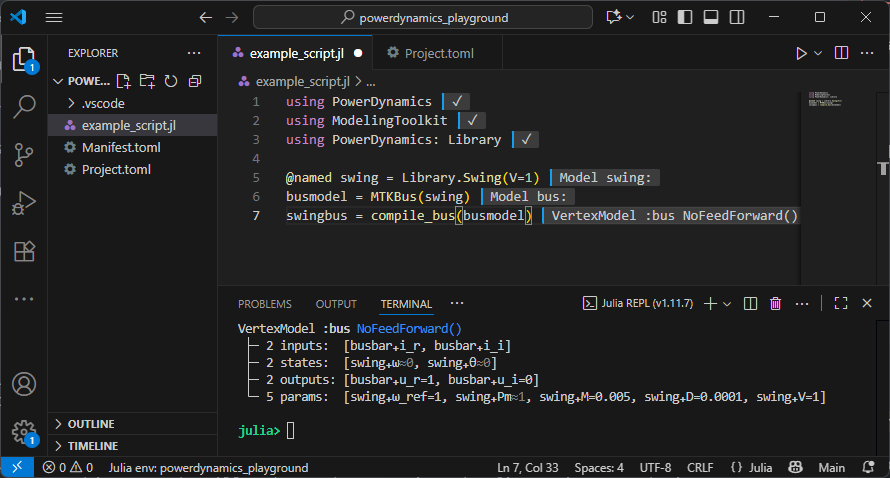Open the Extensions view
This screenshot has height=478, width=890.
(24, 251)
